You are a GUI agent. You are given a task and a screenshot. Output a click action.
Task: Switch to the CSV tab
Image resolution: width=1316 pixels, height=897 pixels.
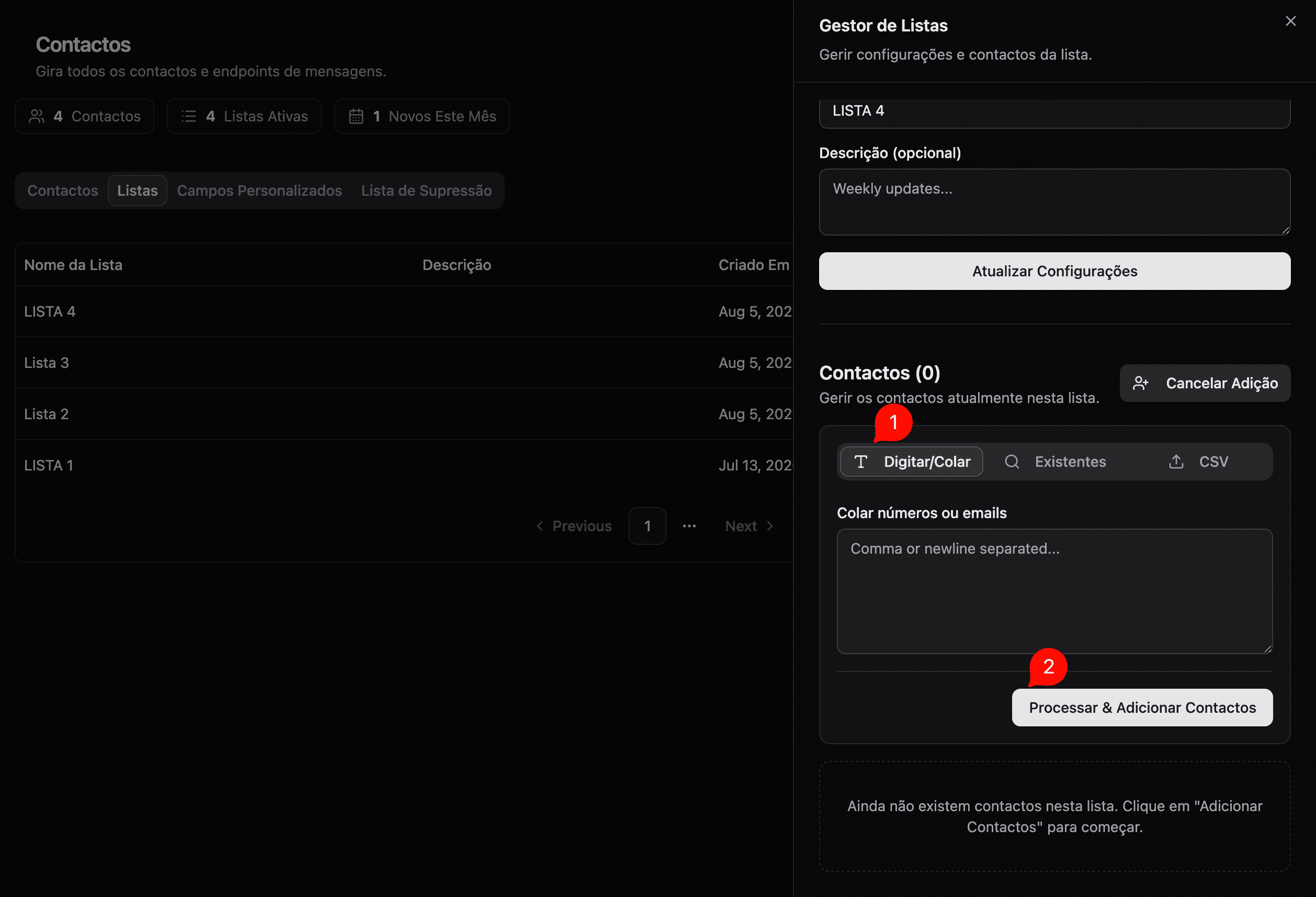click(1198, 462)
